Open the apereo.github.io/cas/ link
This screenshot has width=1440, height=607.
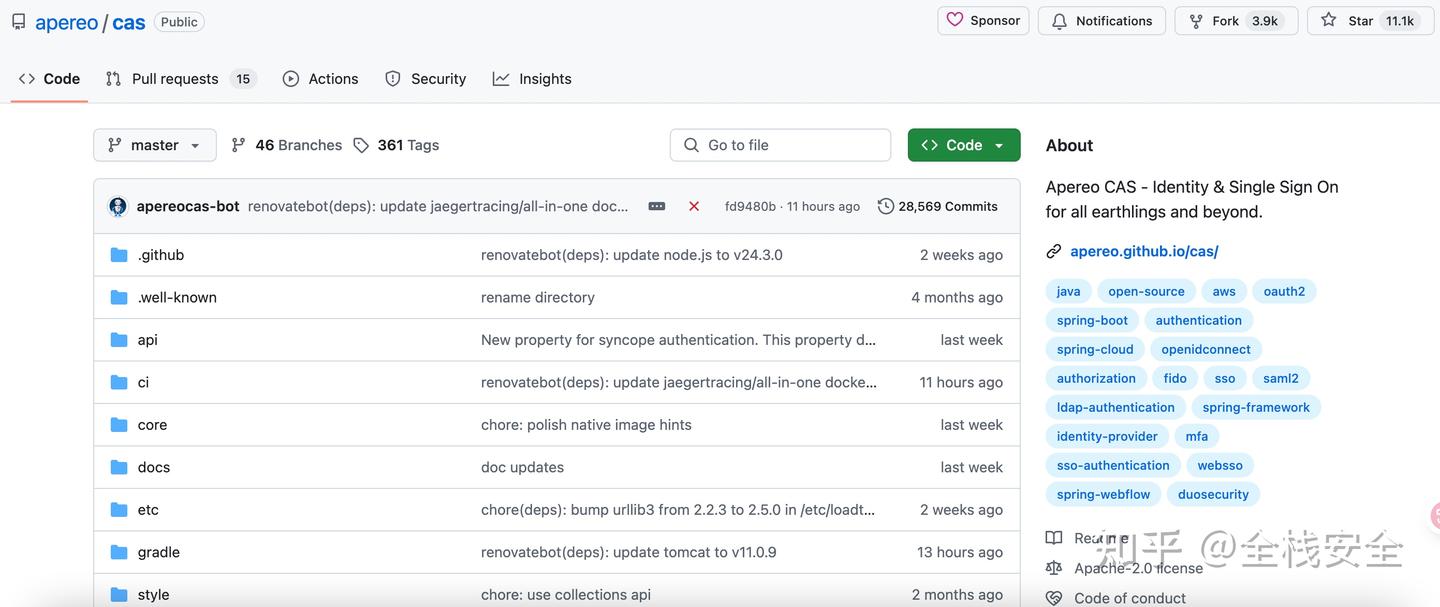pos(1144,252)
